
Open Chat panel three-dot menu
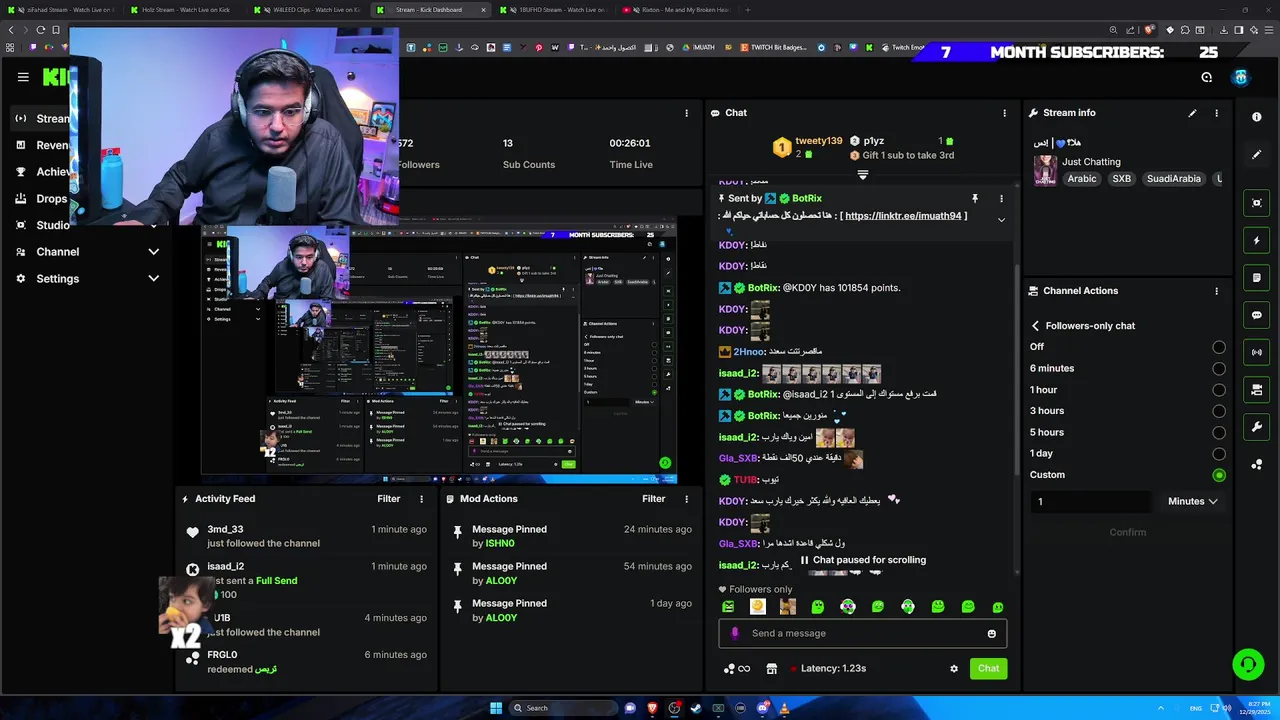click(x=1005, y=113)
